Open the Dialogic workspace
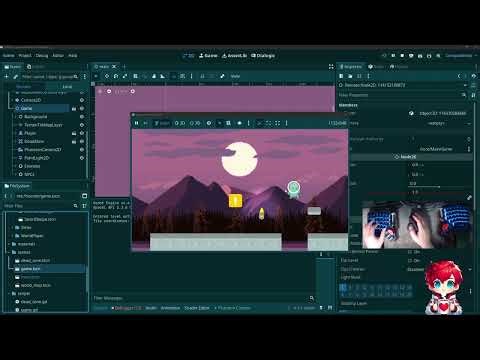Viewport: 480px width, 360px height. [263, 56]
